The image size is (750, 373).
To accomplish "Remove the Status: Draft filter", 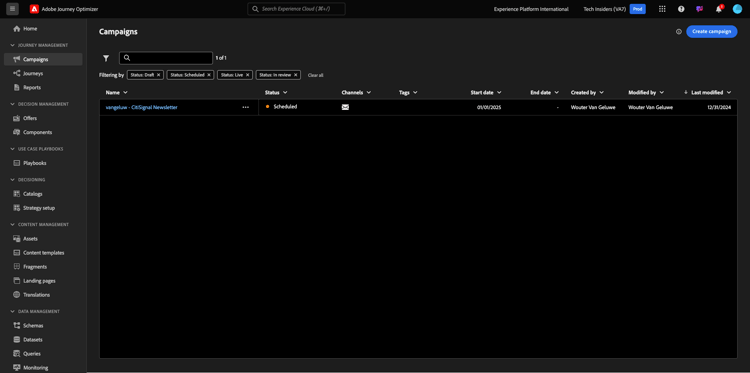I will pos(158,75).
